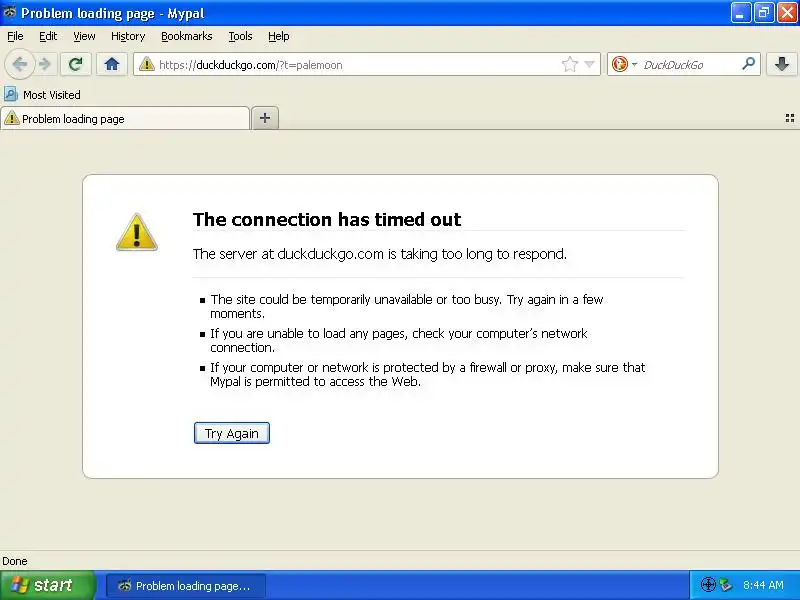Image resolution: width=800 pixels, height=600 pixels.
Task: Close the Mypal window
Action: (787, 13)
